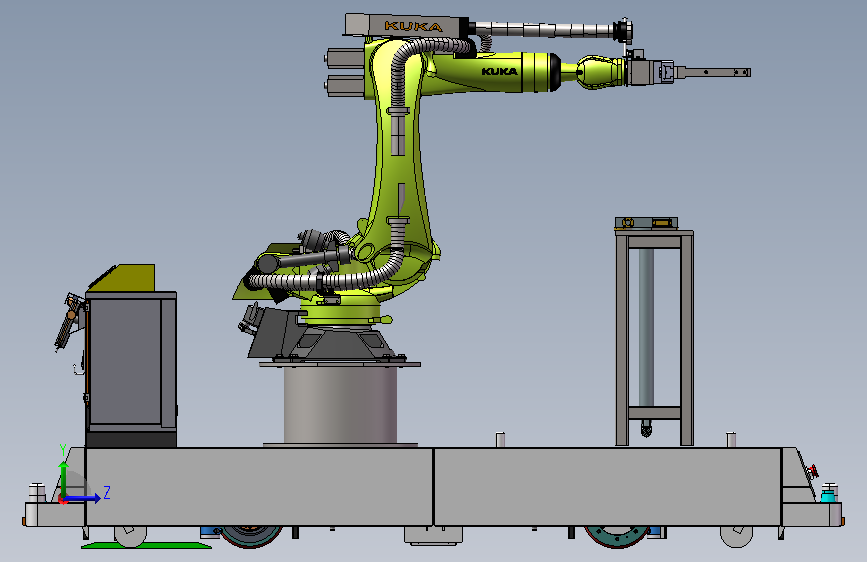Click the red emergency stop on right slope
This screenshot has height=562, width=867.
[812, 472]
